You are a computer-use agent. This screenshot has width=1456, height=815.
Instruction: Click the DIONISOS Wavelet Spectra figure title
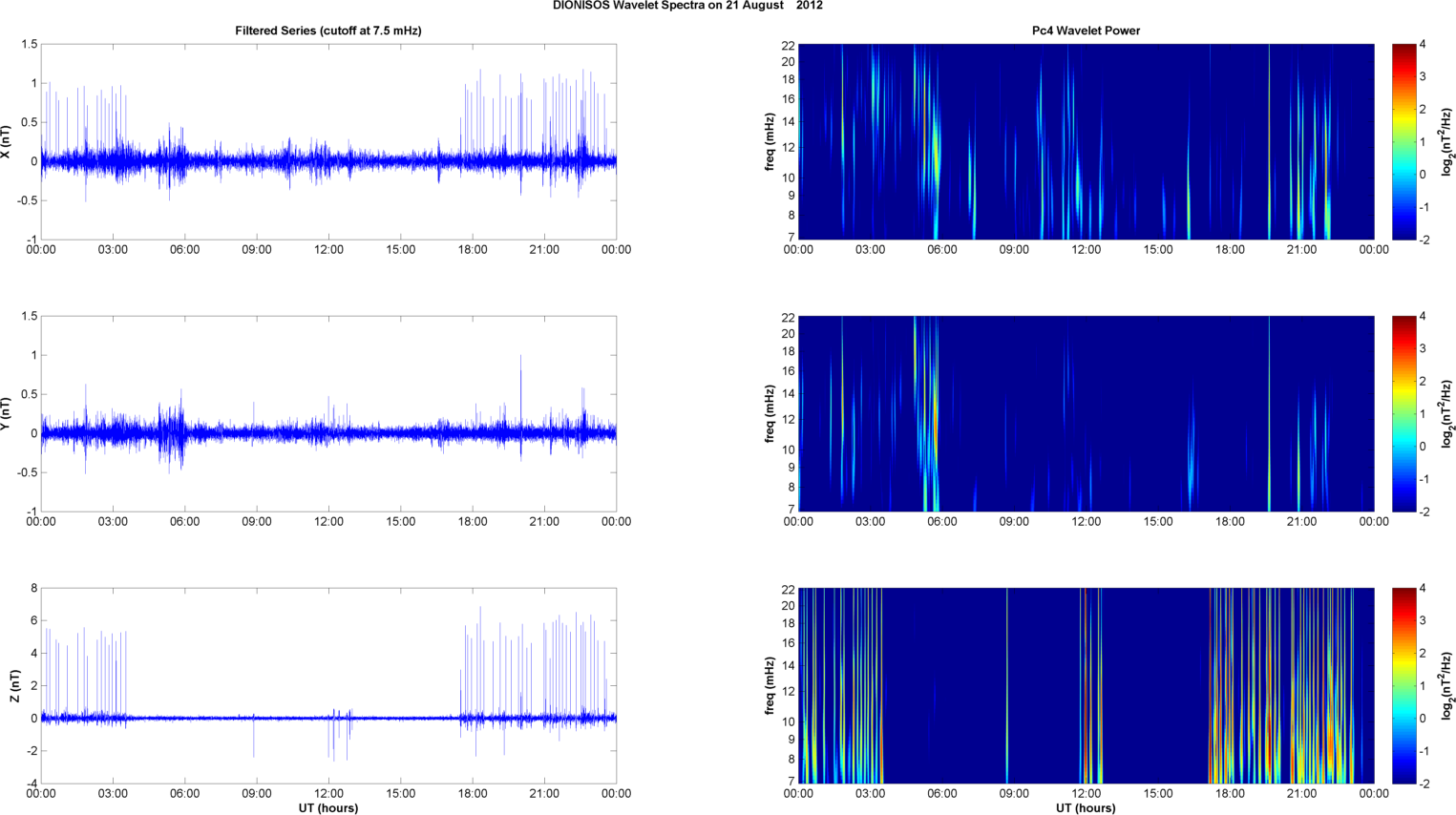(x=687, y=6)
